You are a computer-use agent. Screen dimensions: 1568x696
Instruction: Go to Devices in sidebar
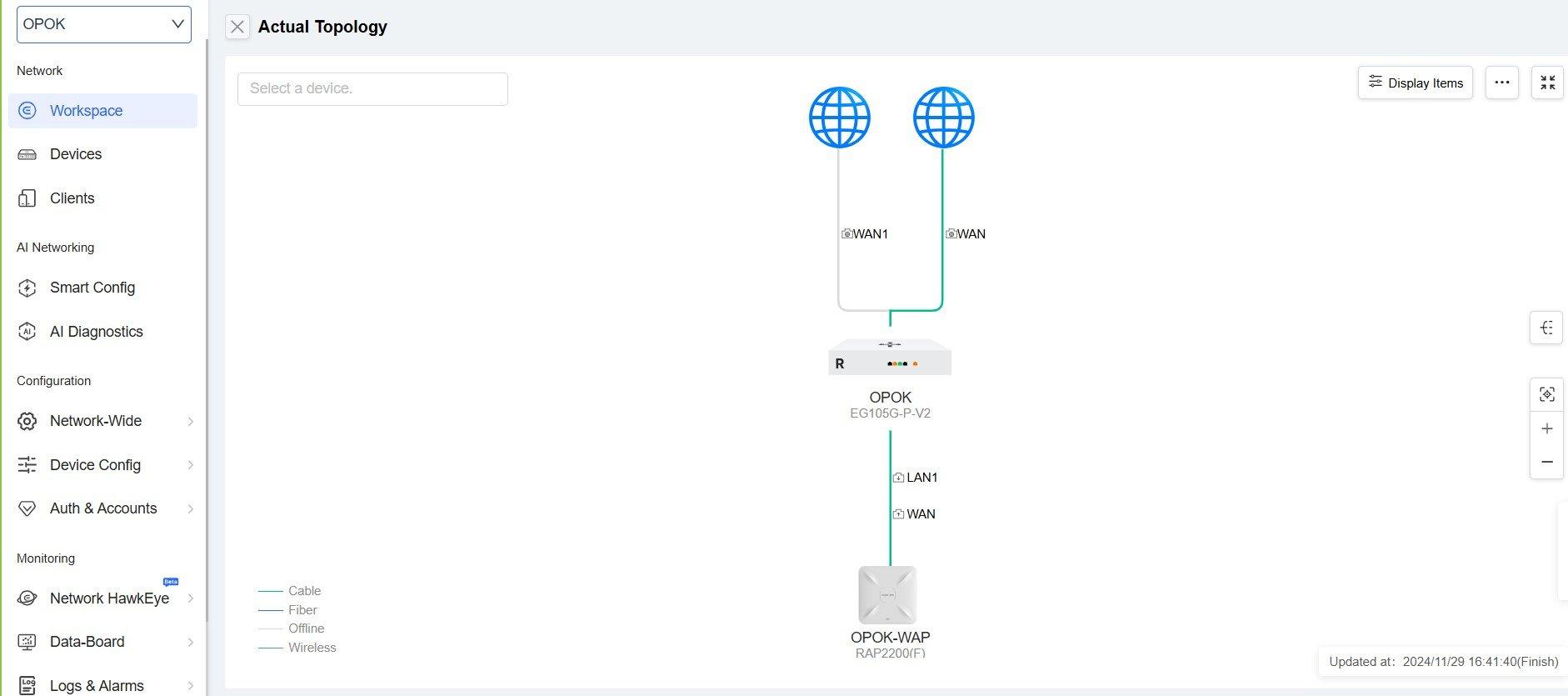[x=76, y=154]
